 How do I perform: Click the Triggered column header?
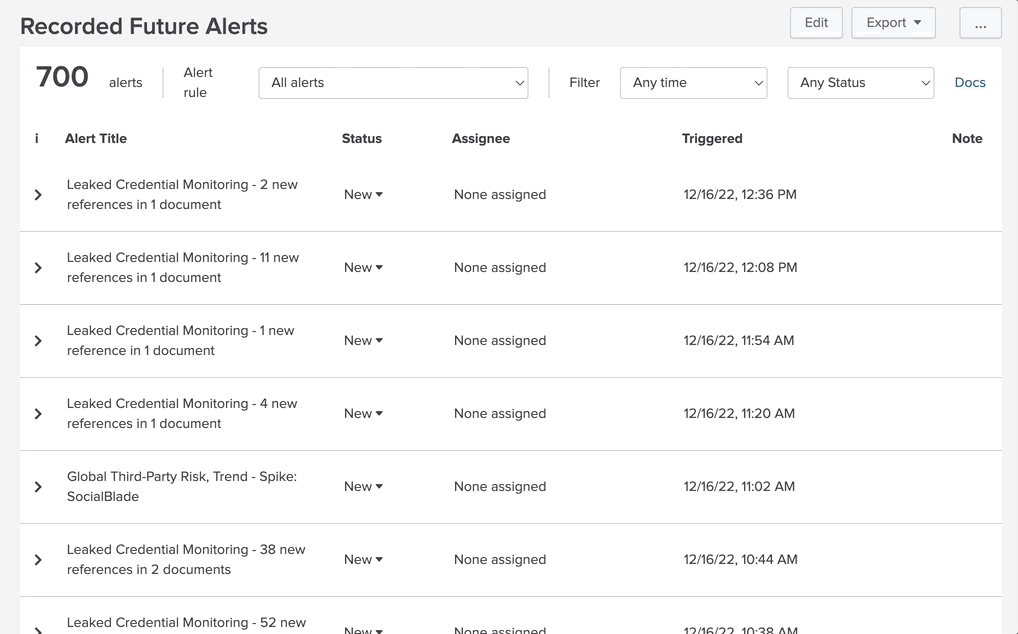[x=712, y=139]
